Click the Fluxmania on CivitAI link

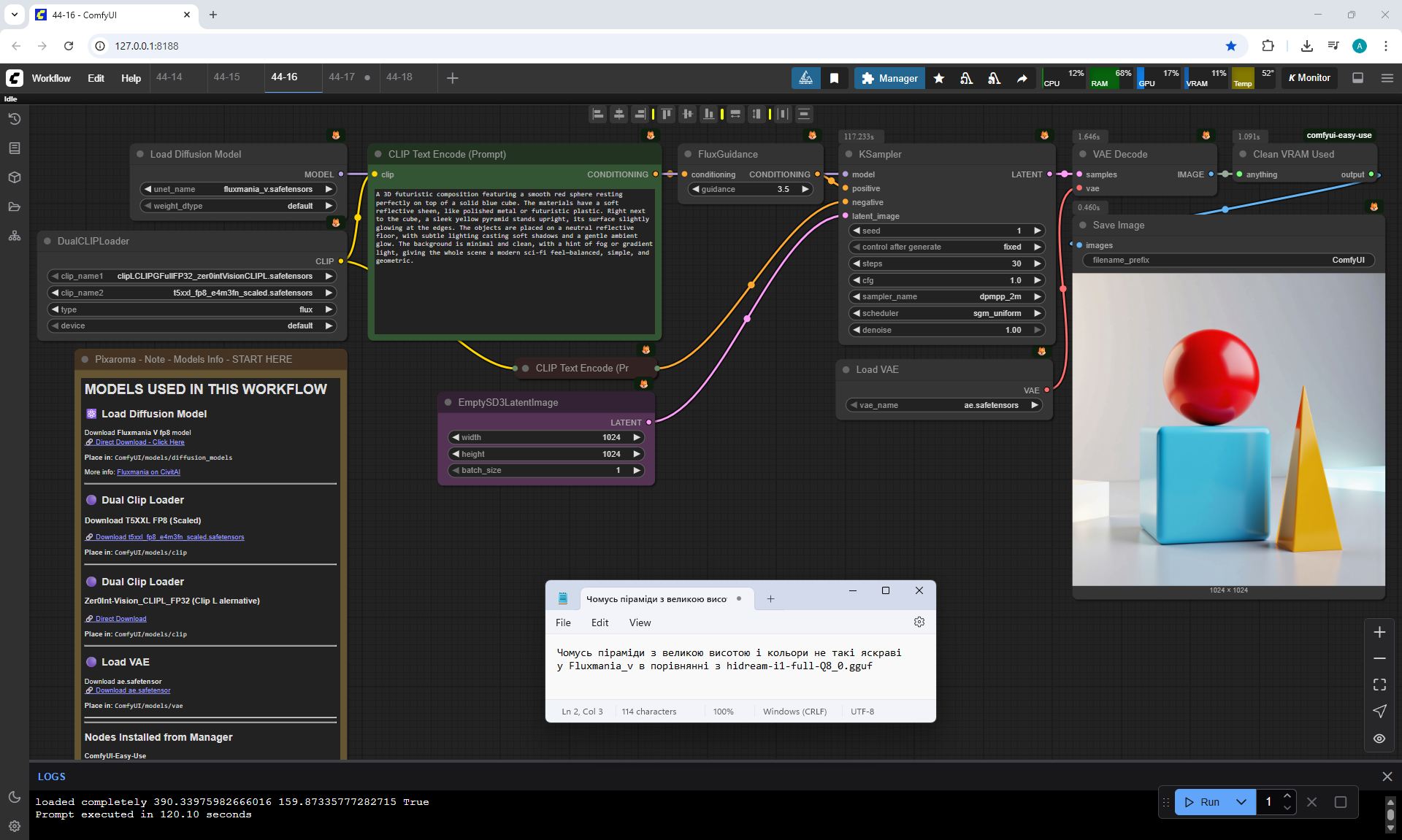tap(148, 472)
